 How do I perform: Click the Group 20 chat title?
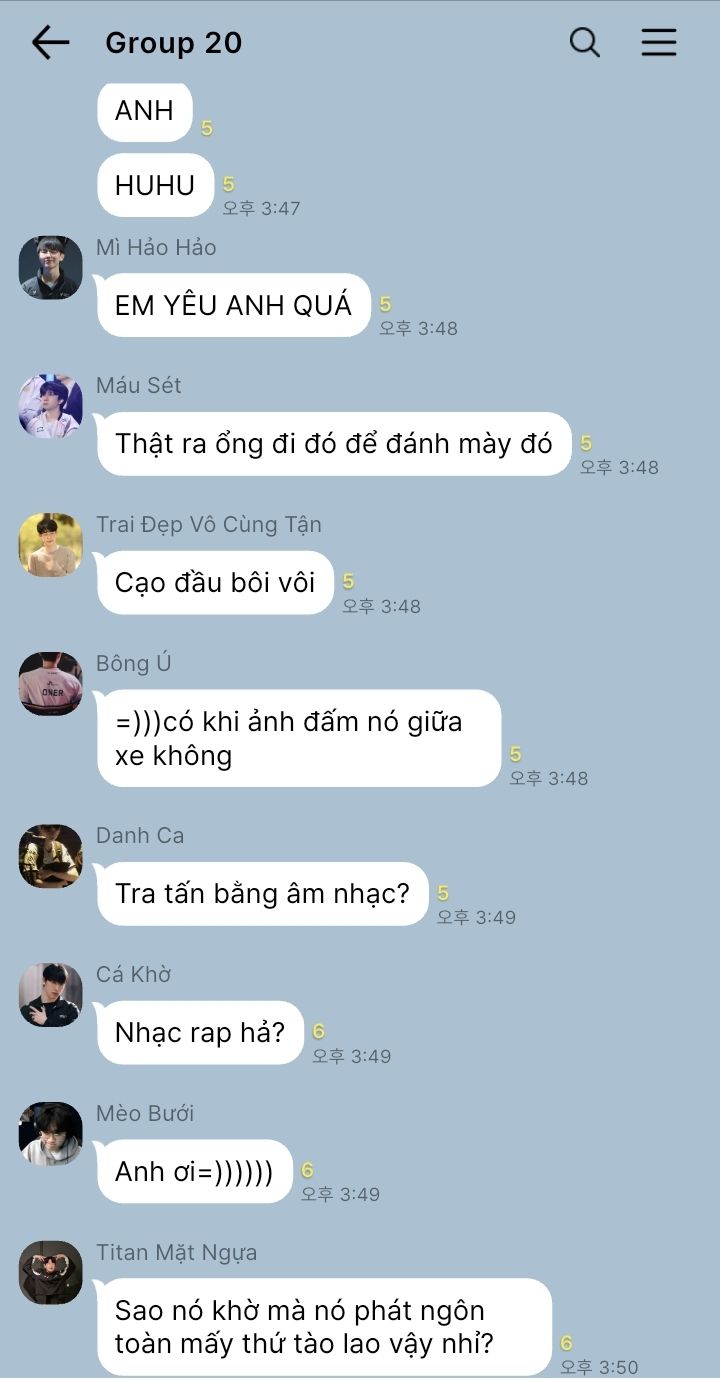(174, 43)
